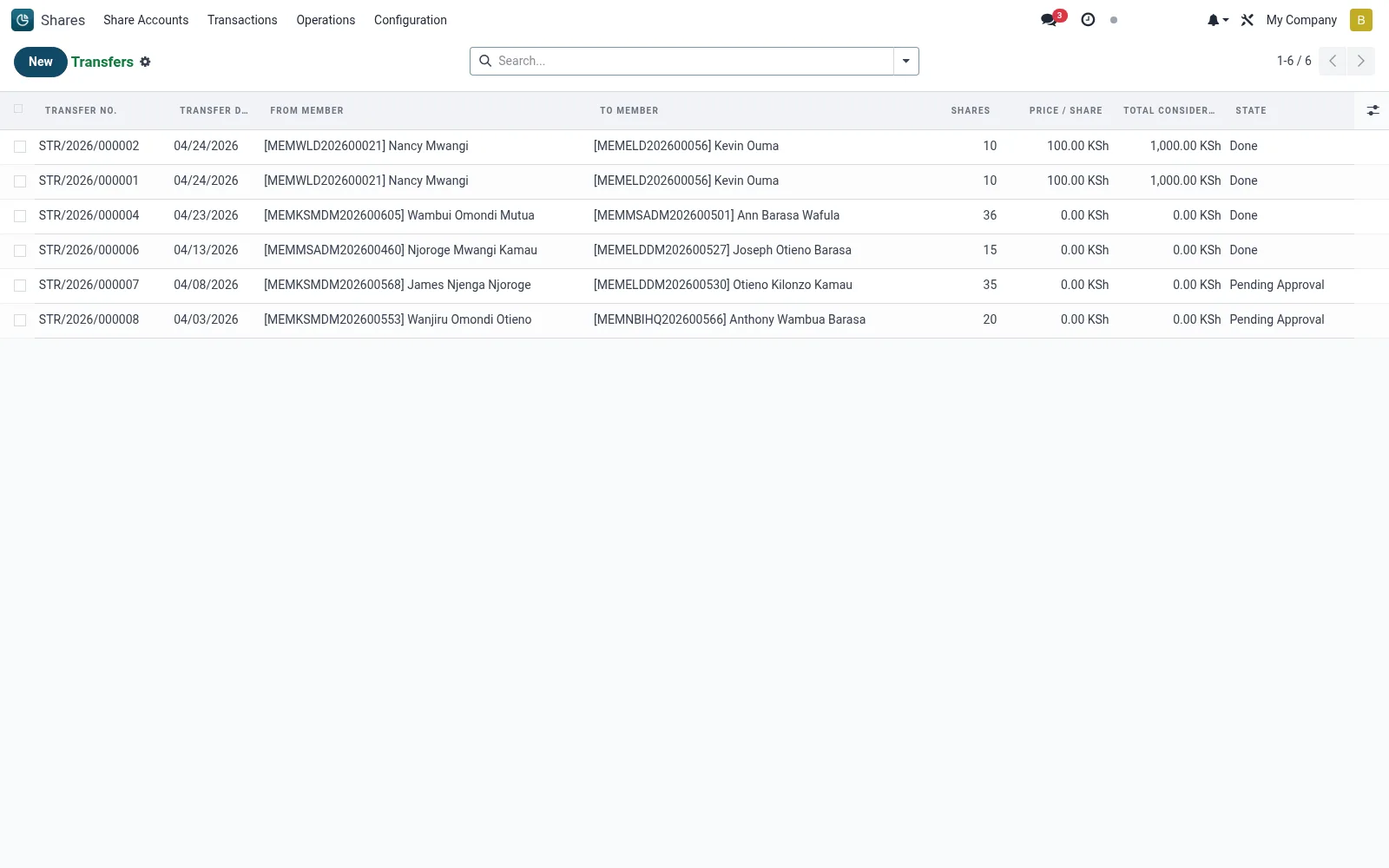The width and height of the screenshot is (1389, 868).
Task: Open the Configuration menu
Action: (x=411, y=20)
